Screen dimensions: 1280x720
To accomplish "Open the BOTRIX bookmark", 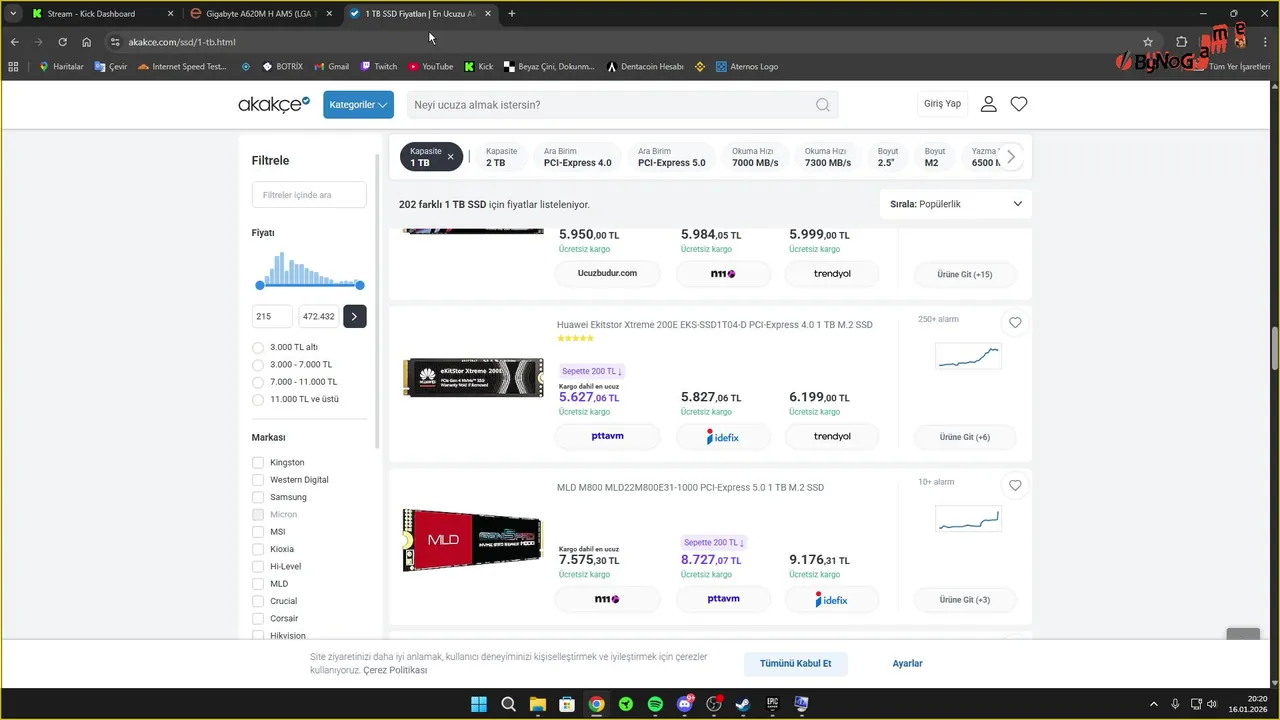I will [282, 67].
